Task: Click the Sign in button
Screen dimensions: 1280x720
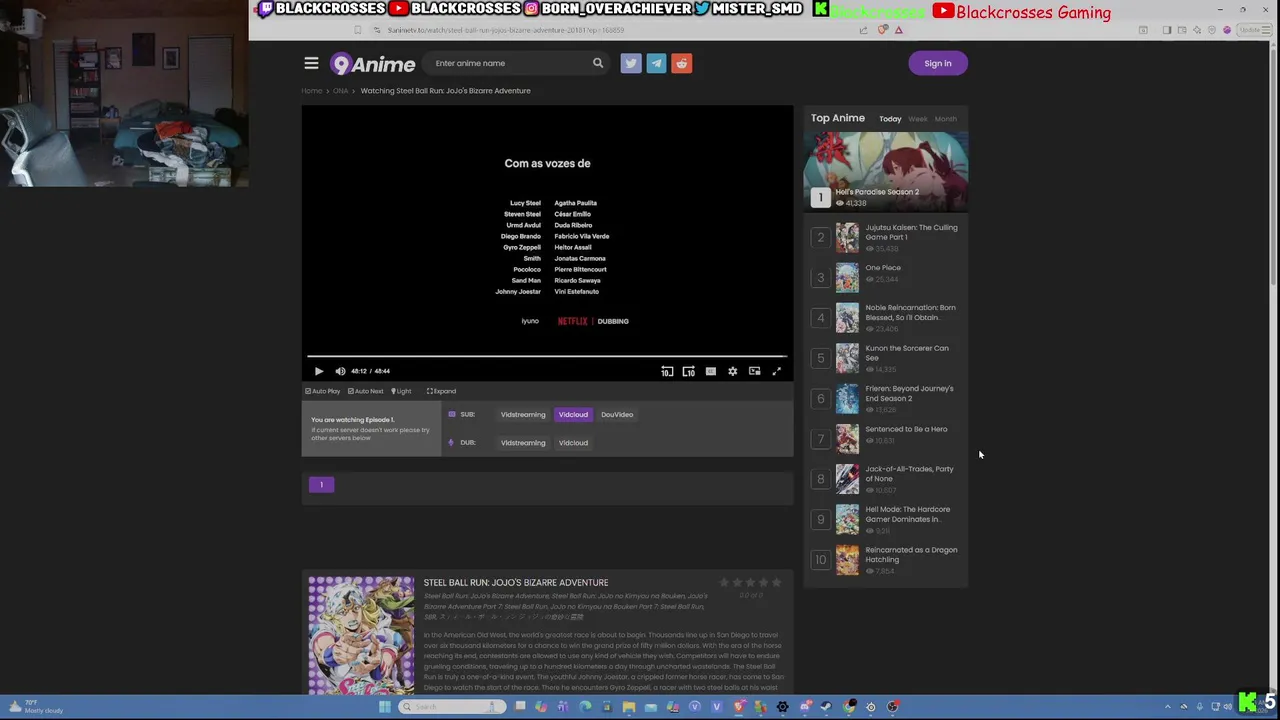Action: (938, 63)
